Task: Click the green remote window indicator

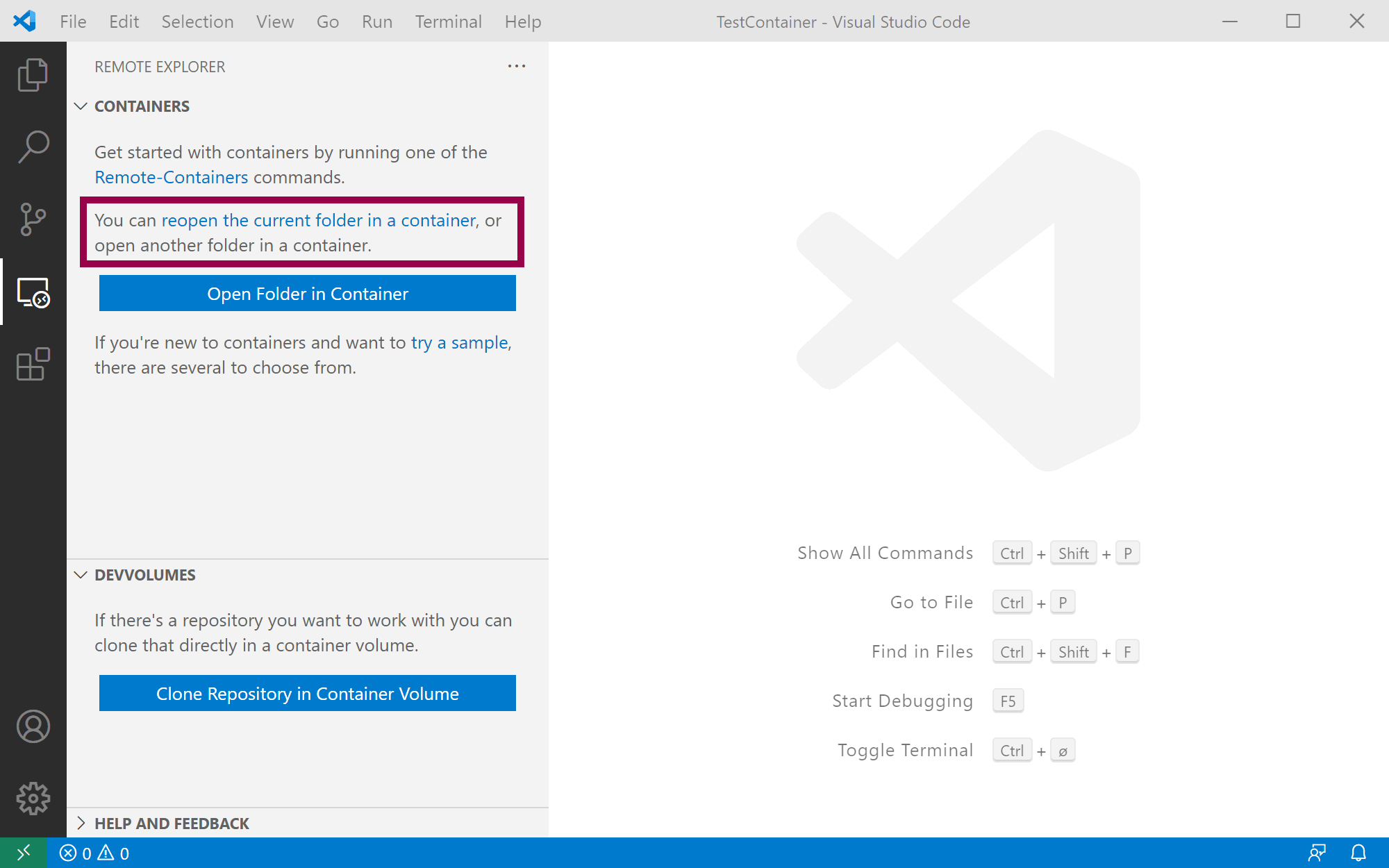Action: point(23,853)
